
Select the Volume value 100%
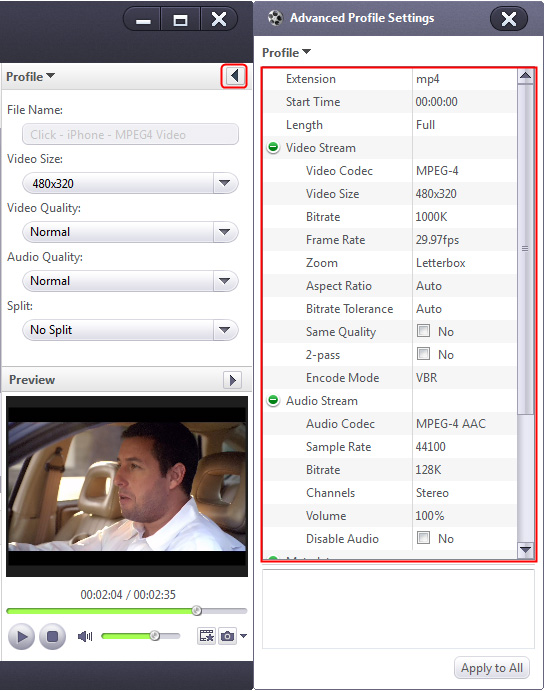coord(430,516)
